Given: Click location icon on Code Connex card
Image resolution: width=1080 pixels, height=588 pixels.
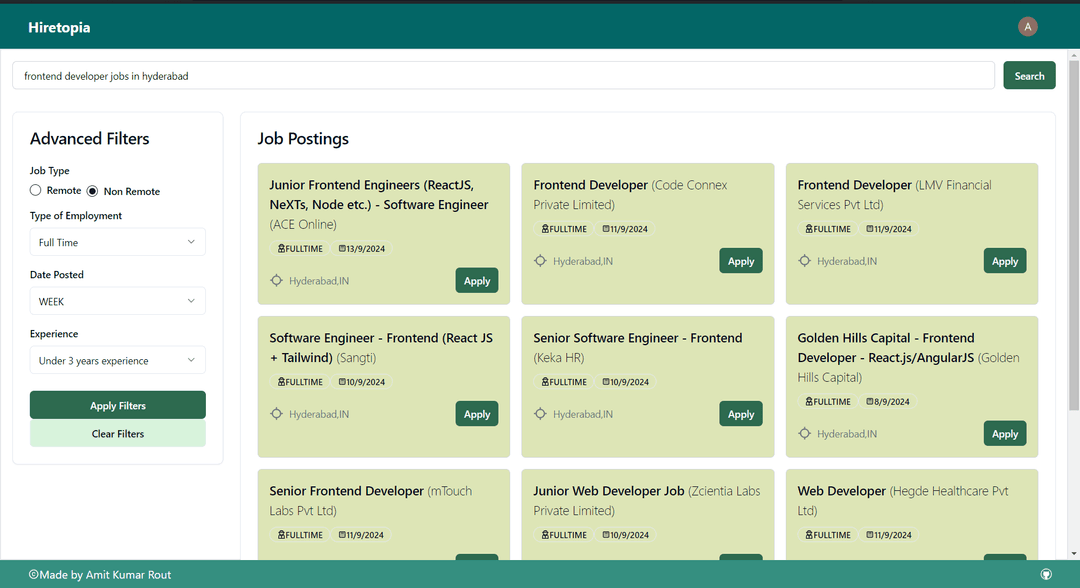Looking at the screenshot, I should (540, 261).
